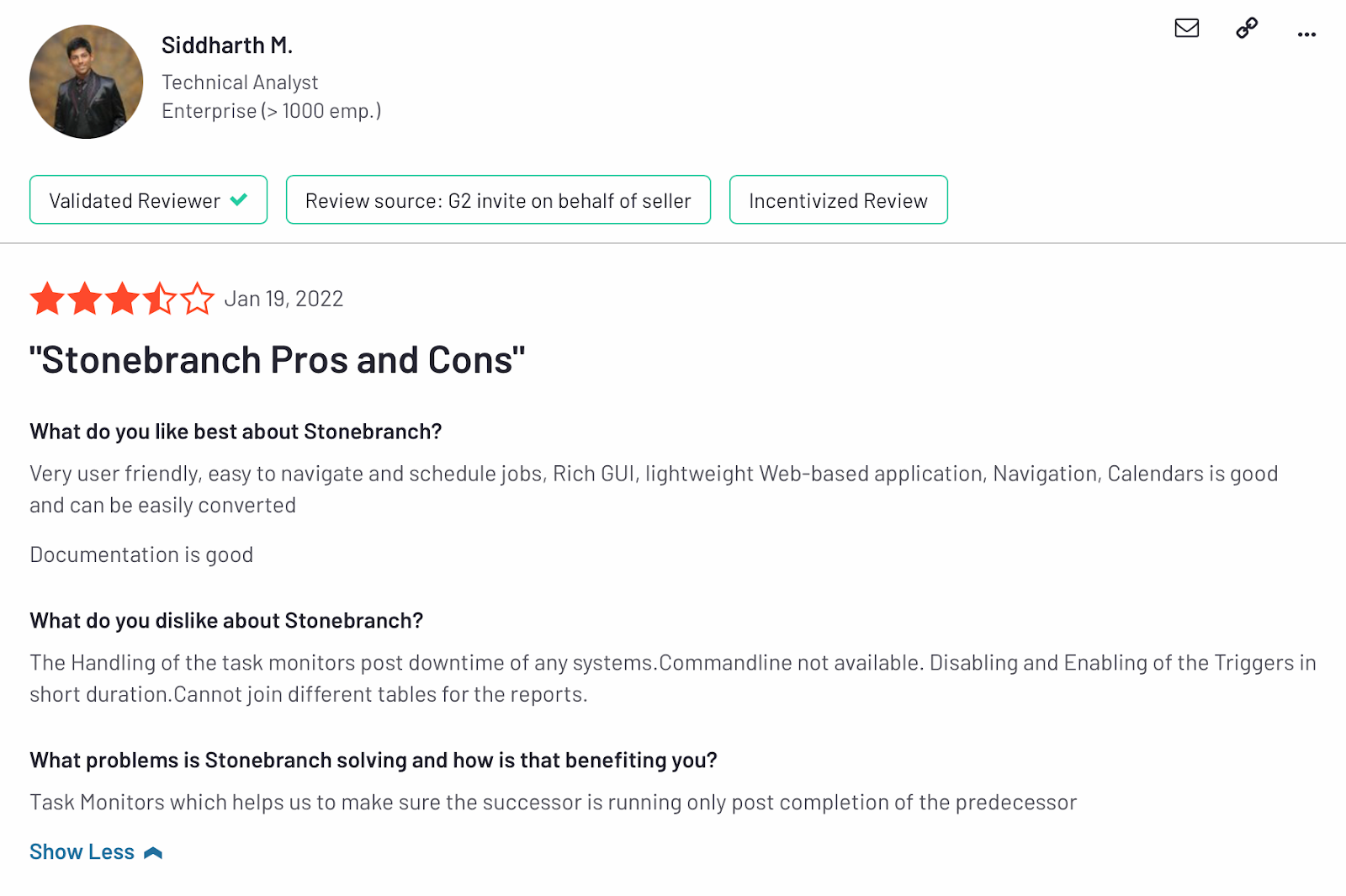This screenshot has width=1346, height=896.
Task: Collapse review with Show Less
Action: click(x=82, y=852)
